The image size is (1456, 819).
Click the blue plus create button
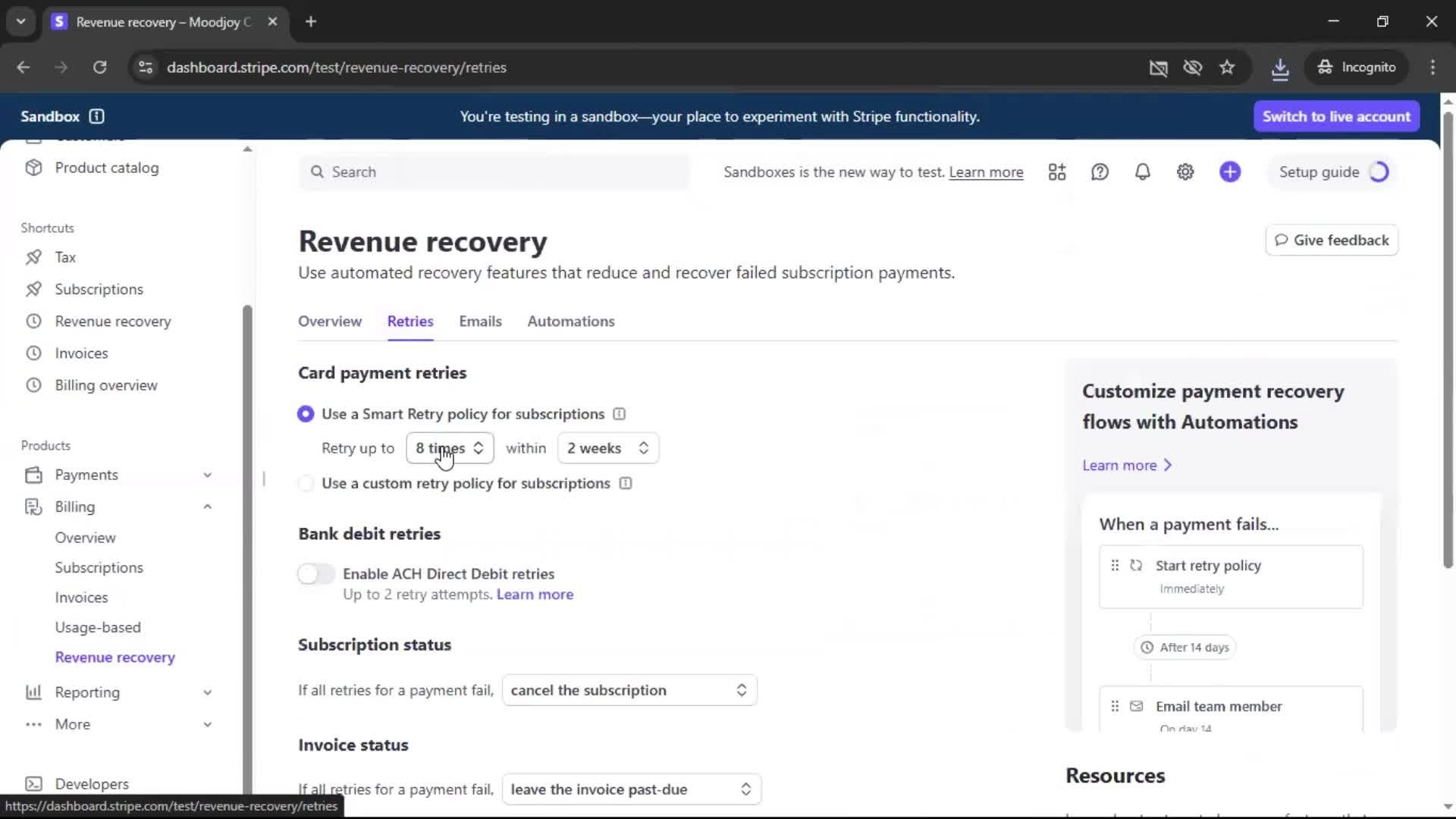[x=1230, y=172]
